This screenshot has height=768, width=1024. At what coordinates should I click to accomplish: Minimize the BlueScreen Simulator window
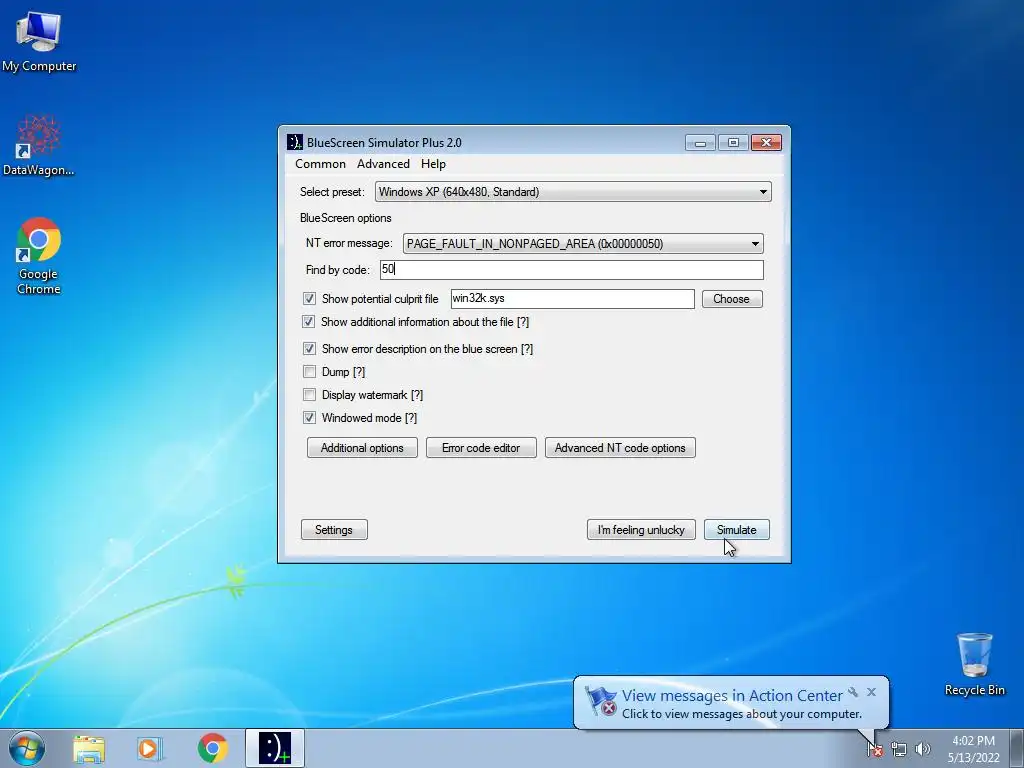700,142
